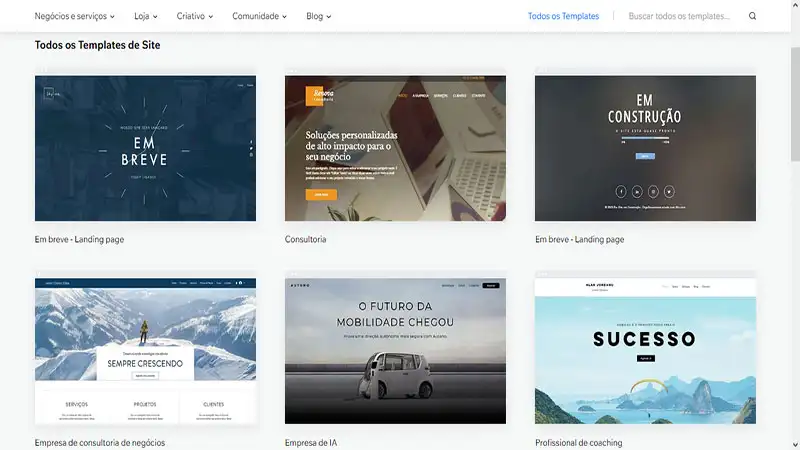Expand the Negócios e serviços menu

[x=74, y=16]
